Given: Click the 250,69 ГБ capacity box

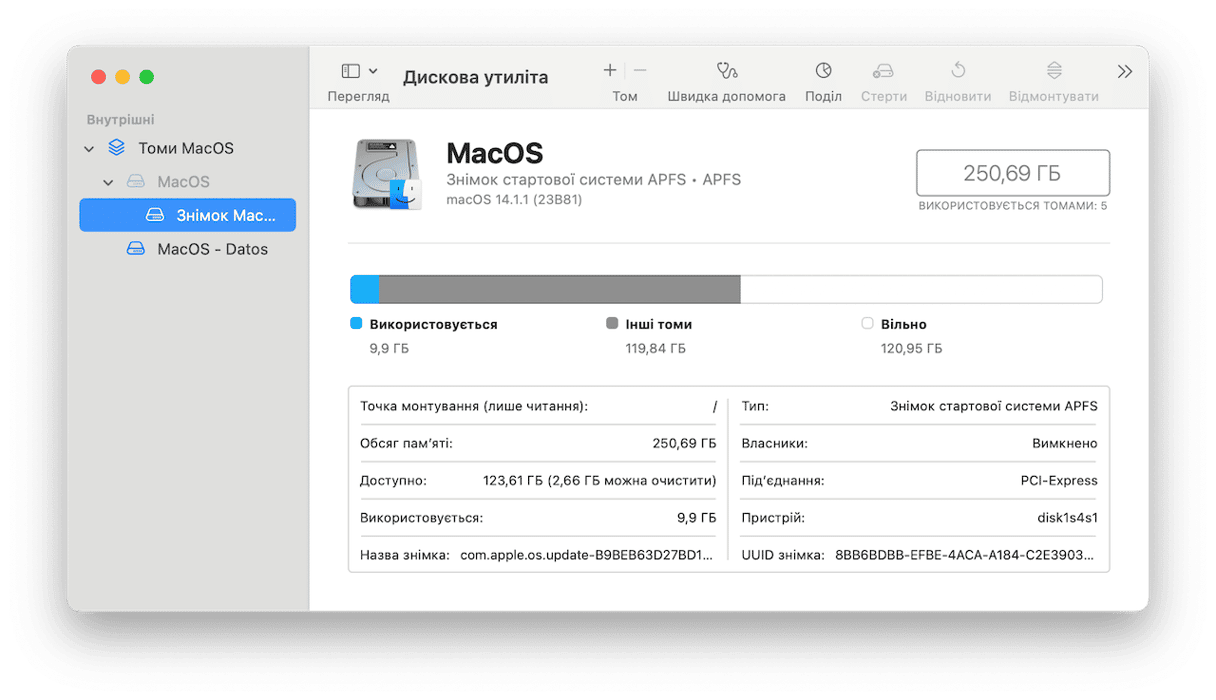Looking at the screenshot, I should point(1012,173).
